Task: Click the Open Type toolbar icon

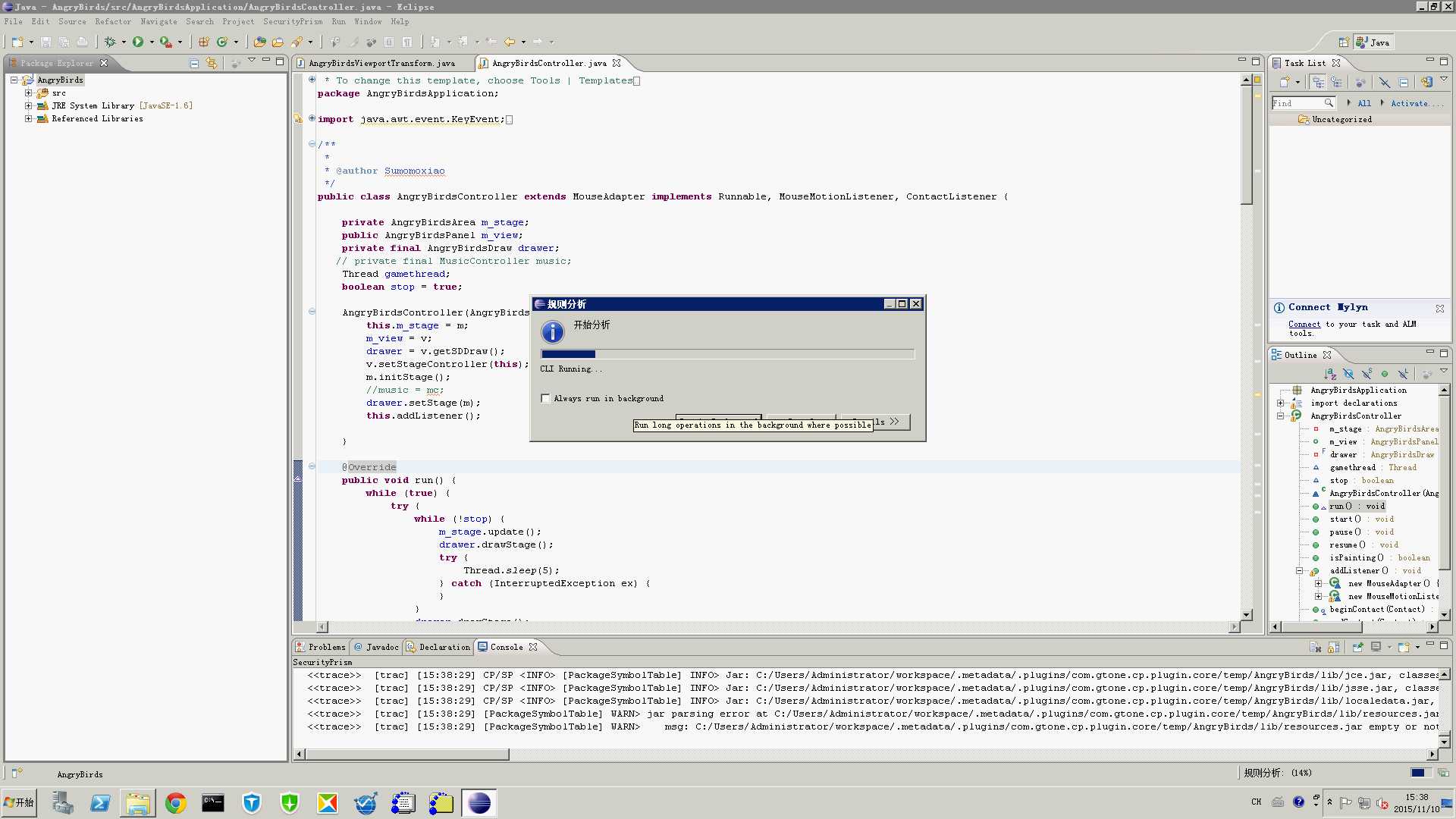Action: (x=260, y=42)
